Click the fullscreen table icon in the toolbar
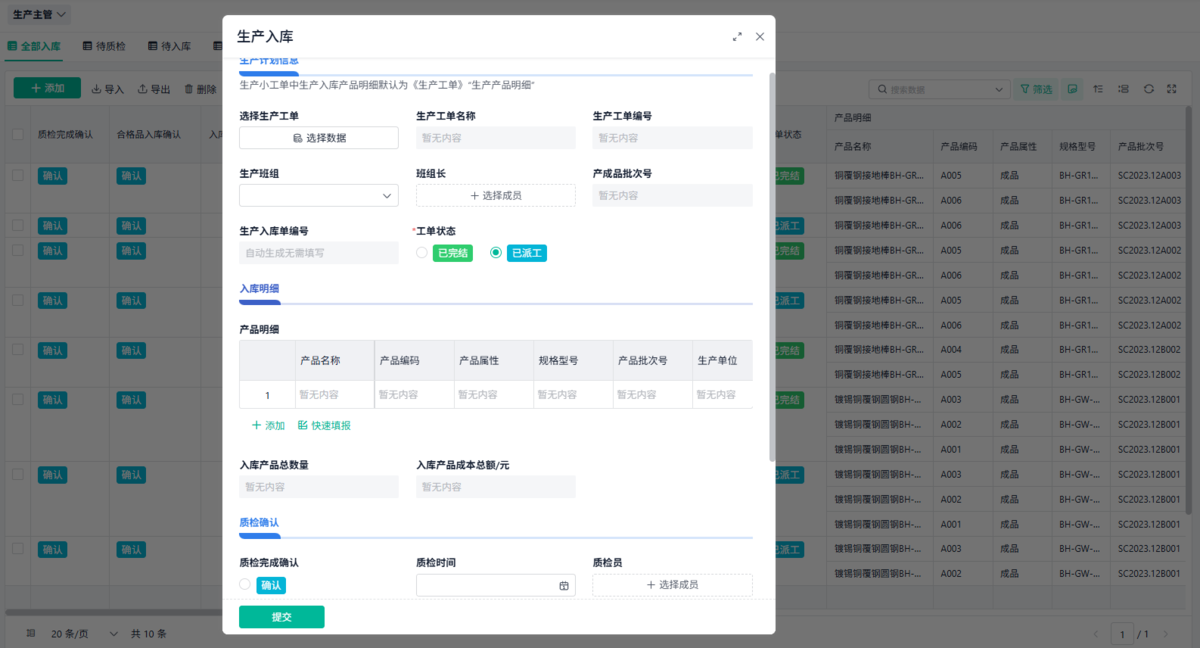The height and width of the screenshot is (648, 1200). tap(1174, 89)
